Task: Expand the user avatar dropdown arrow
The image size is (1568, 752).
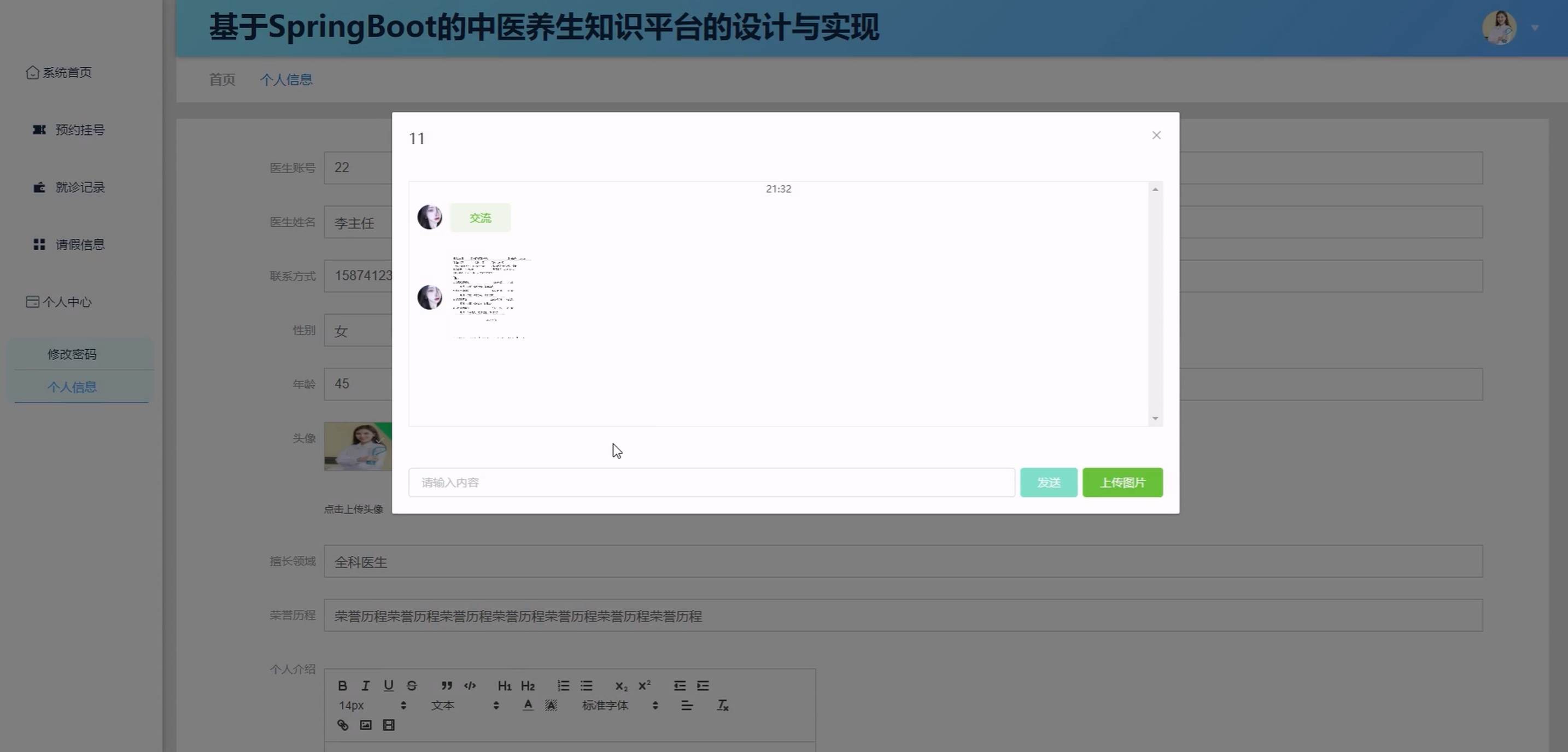Action: (1535, 28)
